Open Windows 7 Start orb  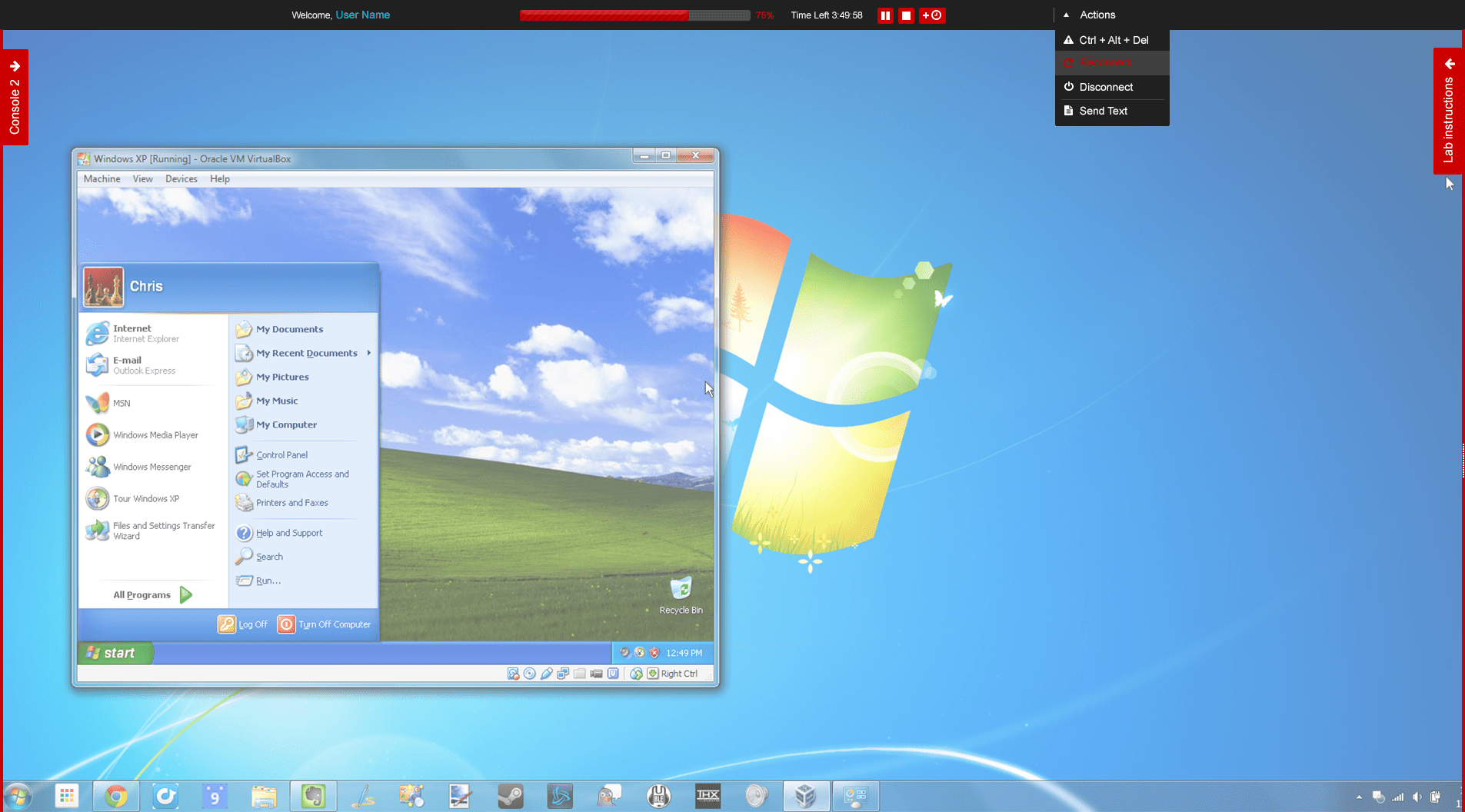[18, 796]
